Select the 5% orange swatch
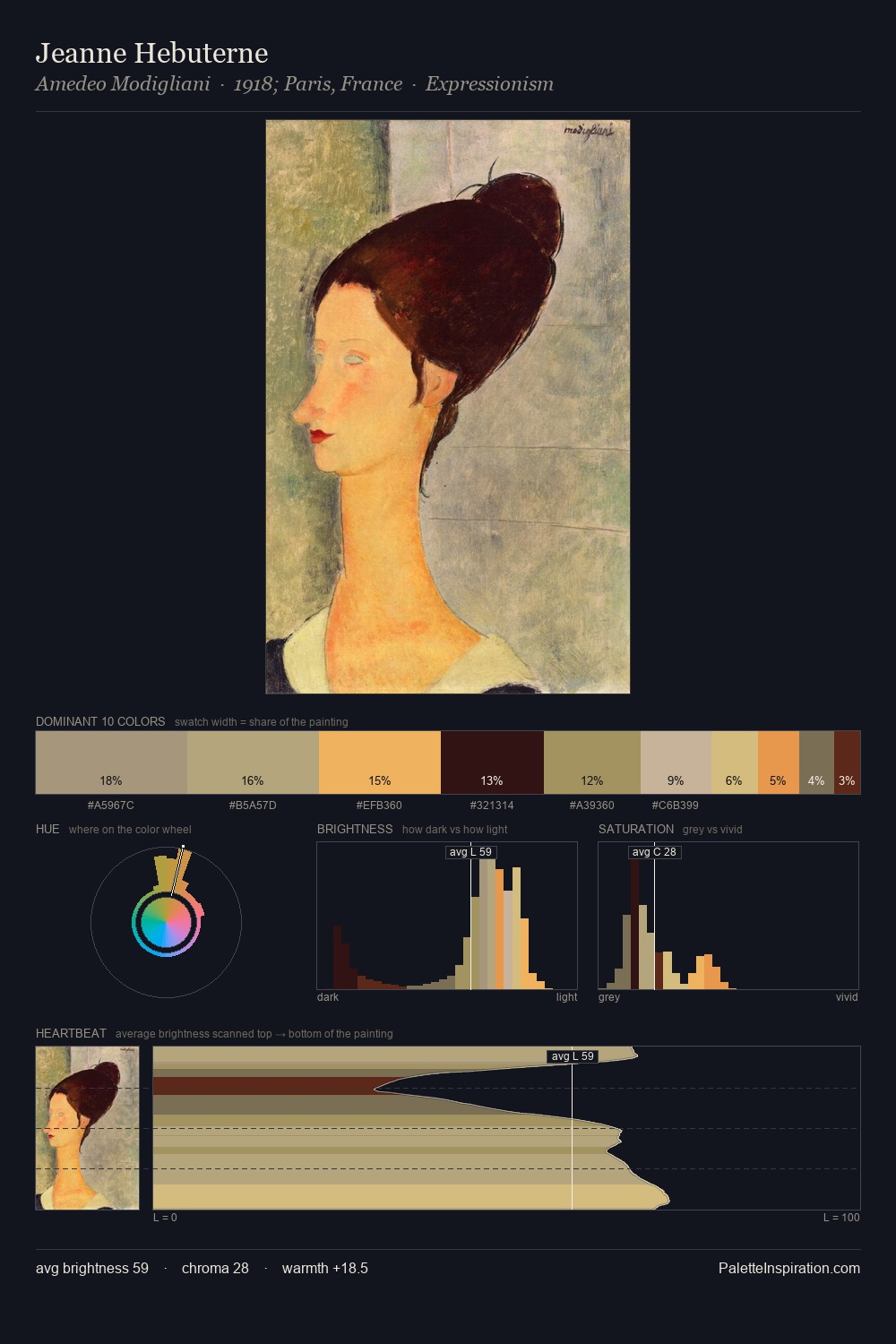Viewport: 896px width, 1344px height. (x=779, y=762)
